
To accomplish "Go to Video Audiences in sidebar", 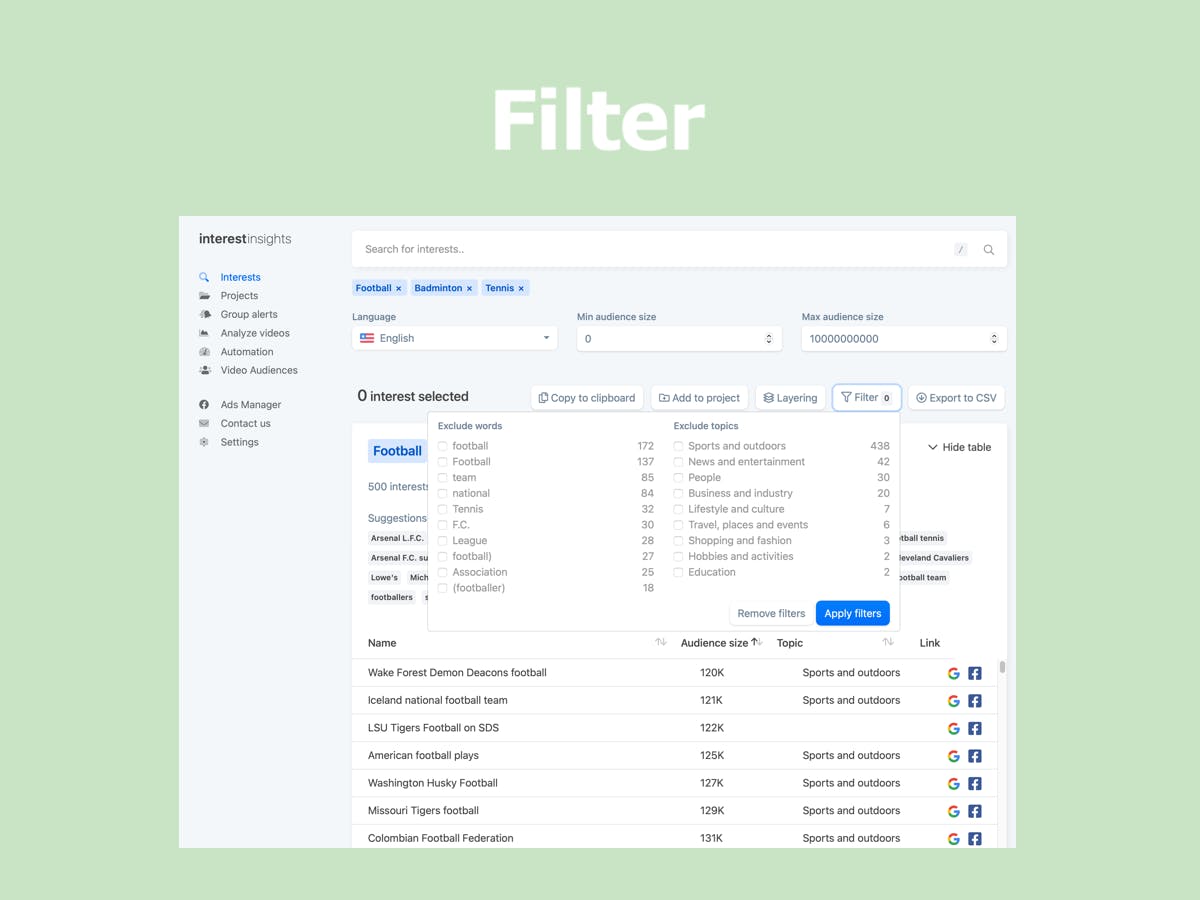I will [x=259, y=370].
